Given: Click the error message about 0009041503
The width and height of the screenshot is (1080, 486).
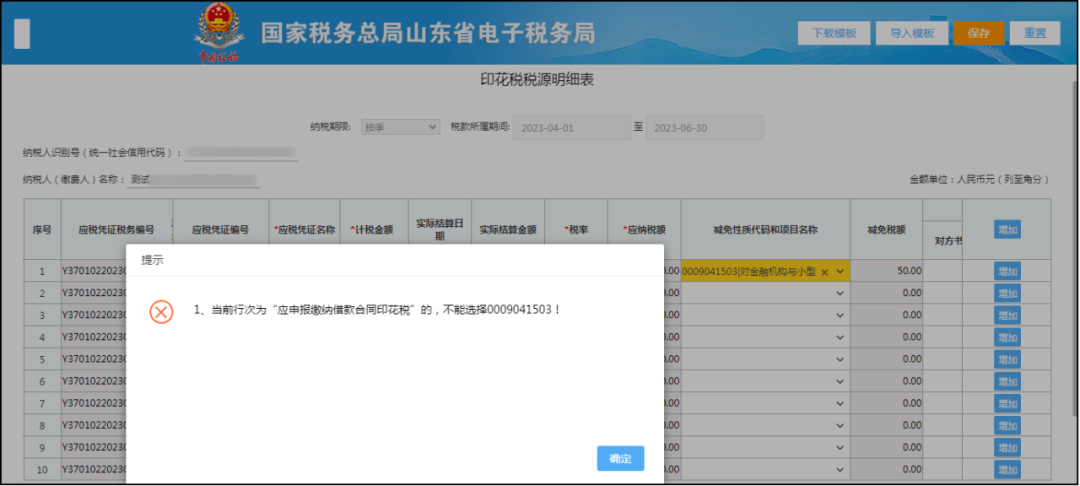Looking at the screenshot, I should (377, 310).
